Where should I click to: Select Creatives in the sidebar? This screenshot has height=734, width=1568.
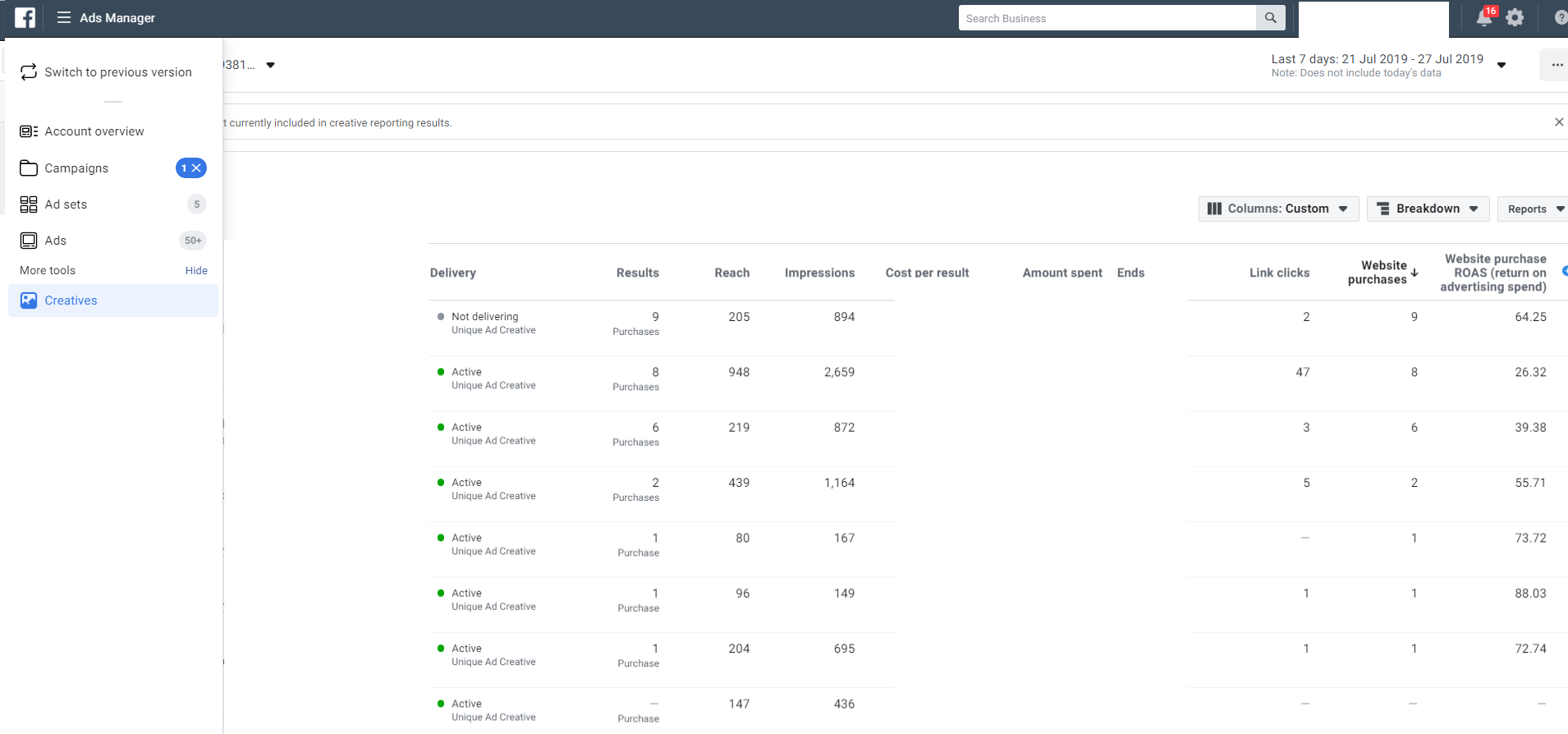point(71,300)
